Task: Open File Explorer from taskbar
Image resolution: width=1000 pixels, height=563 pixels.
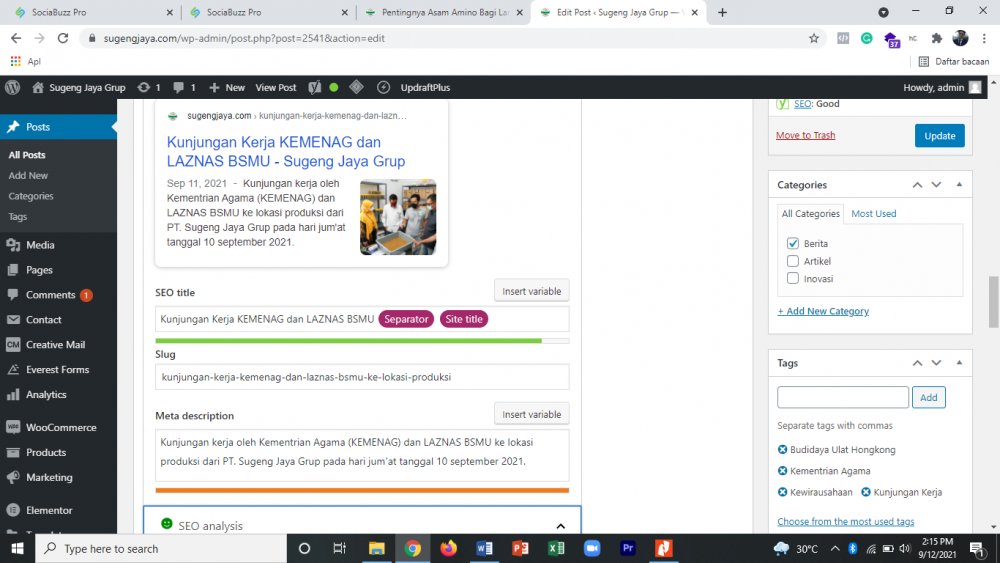Action: 376,548
